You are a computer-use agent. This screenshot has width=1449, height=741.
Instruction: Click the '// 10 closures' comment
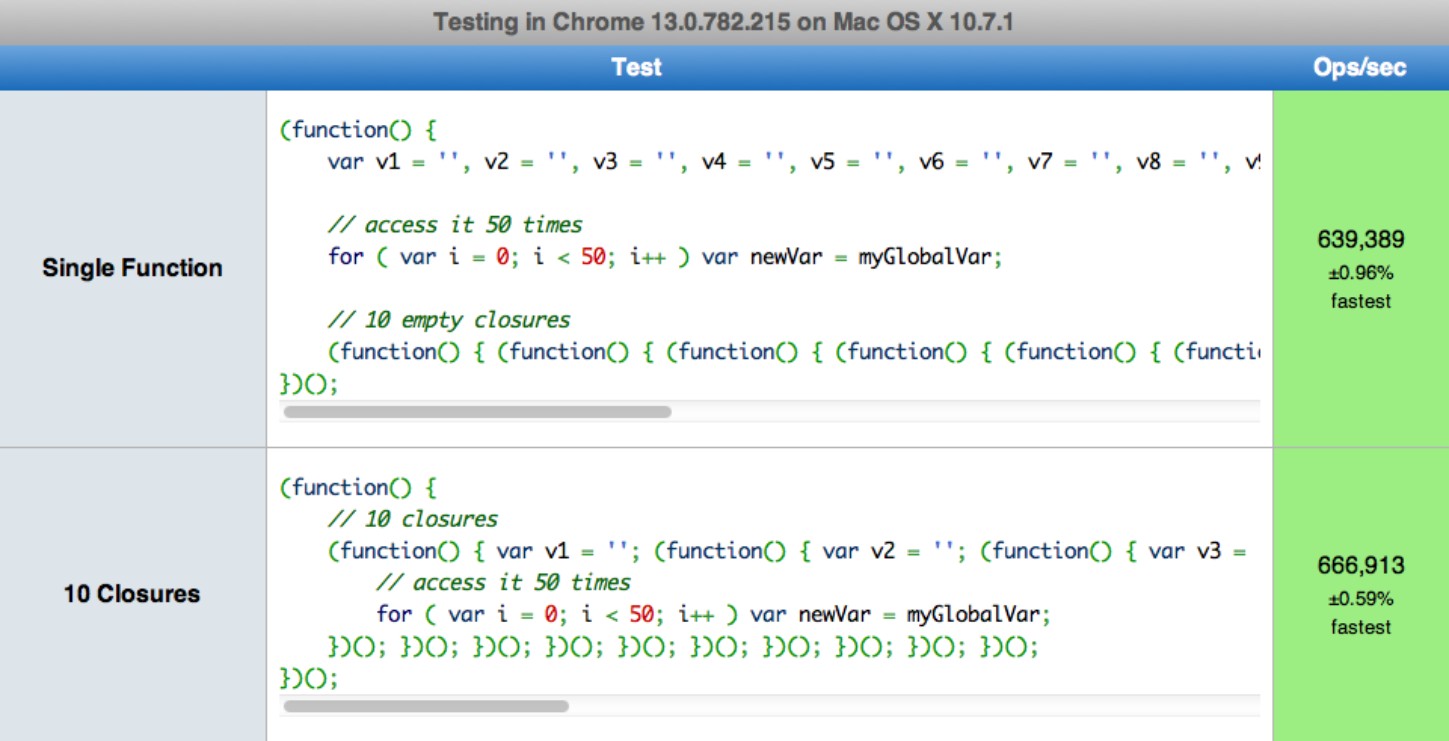(413, 519)
